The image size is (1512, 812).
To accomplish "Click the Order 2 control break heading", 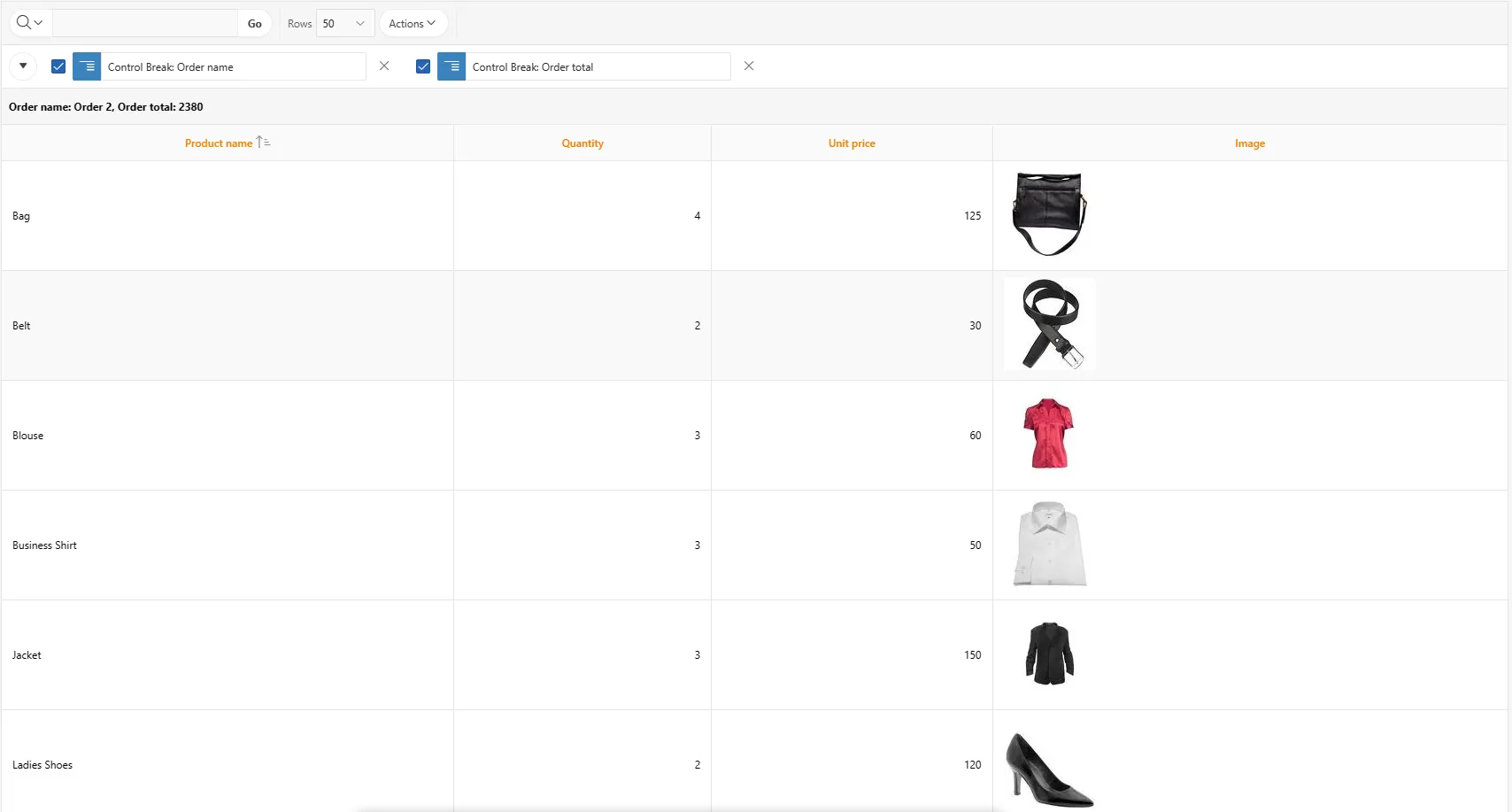I will [x=106, y=107].
